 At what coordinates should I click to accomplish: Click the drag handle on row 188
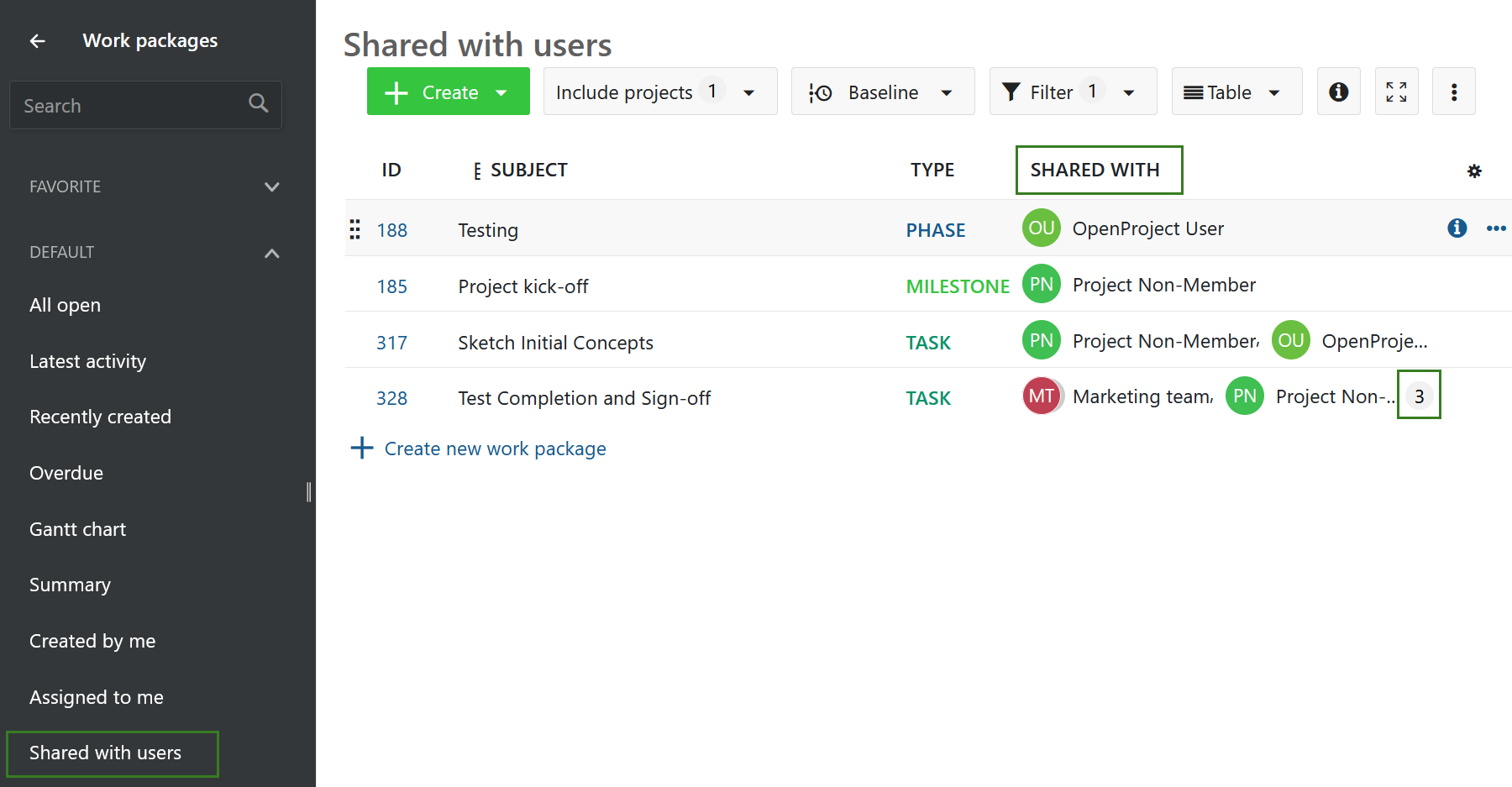pyautogui.click(x=355, y=229)
